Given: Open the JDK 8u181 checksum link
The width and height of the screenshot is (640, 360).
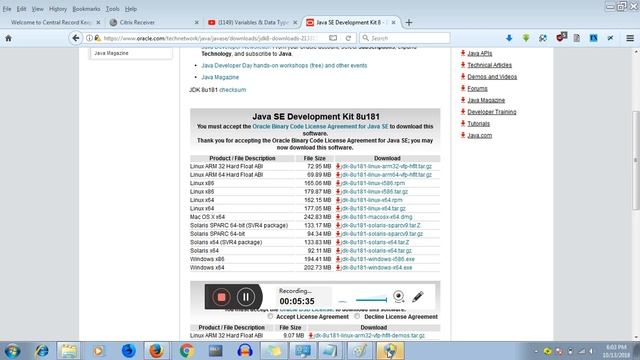Looking at the screenshot, I should tap(233, 90).
